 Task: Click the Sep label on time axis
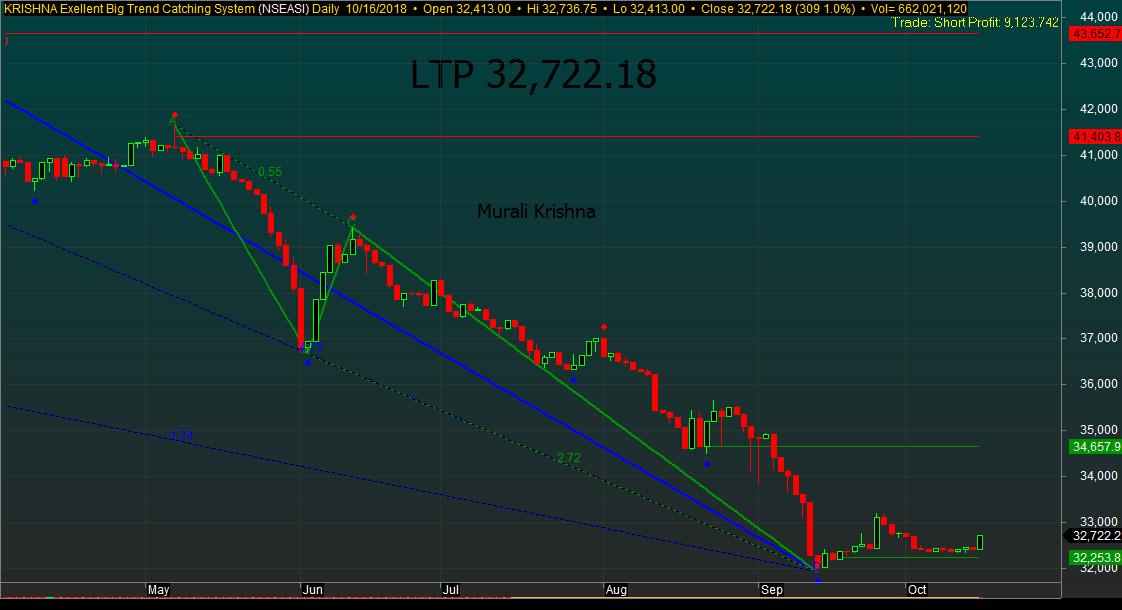click(771, 590)
